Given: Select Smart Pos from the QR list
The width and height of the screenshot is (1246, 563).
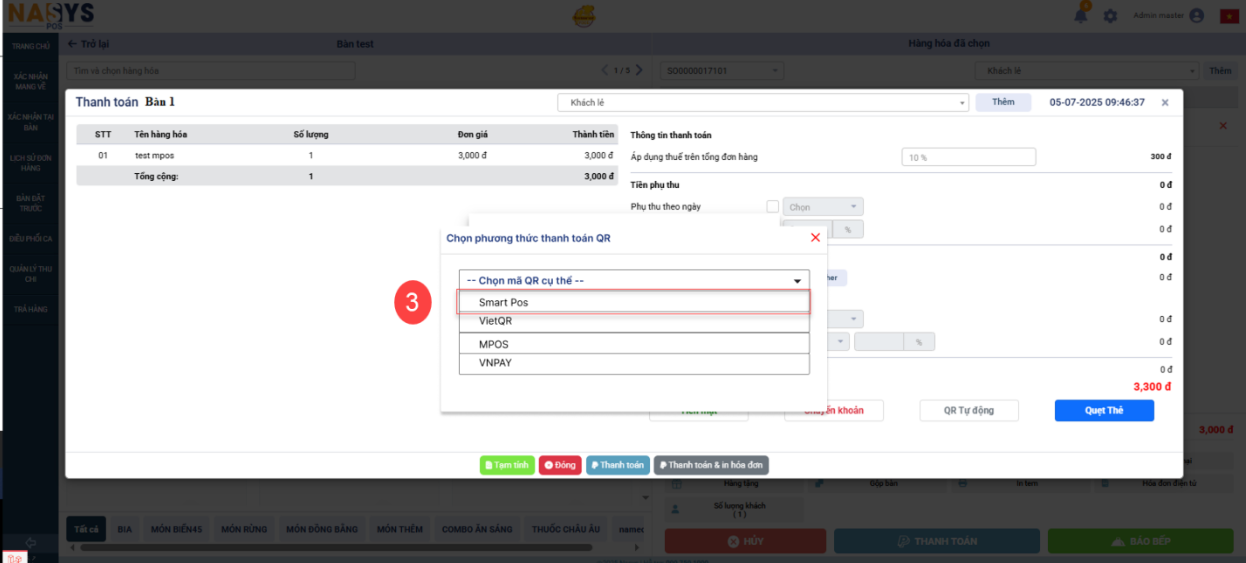Looking at the screenshot, I should 633,302.
